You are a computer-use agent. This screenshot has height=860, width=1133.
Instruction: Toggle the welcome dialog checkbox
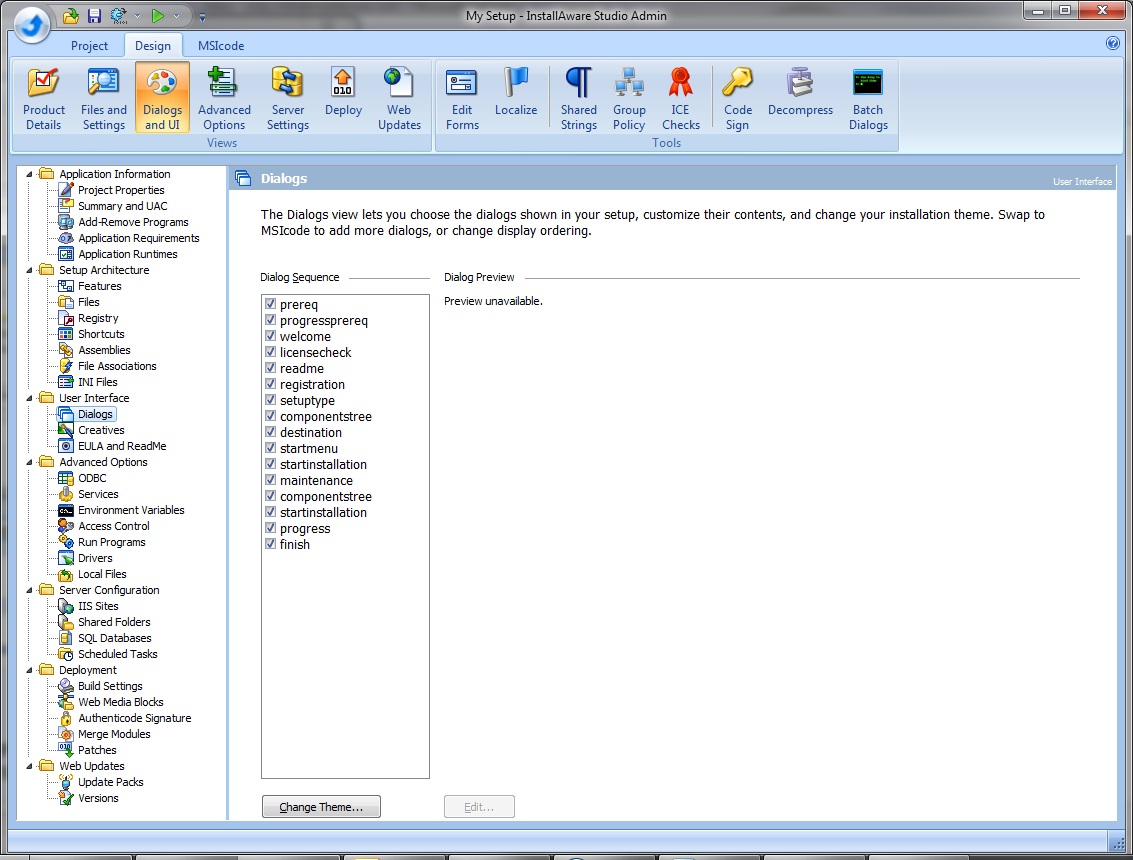point(270,336)
